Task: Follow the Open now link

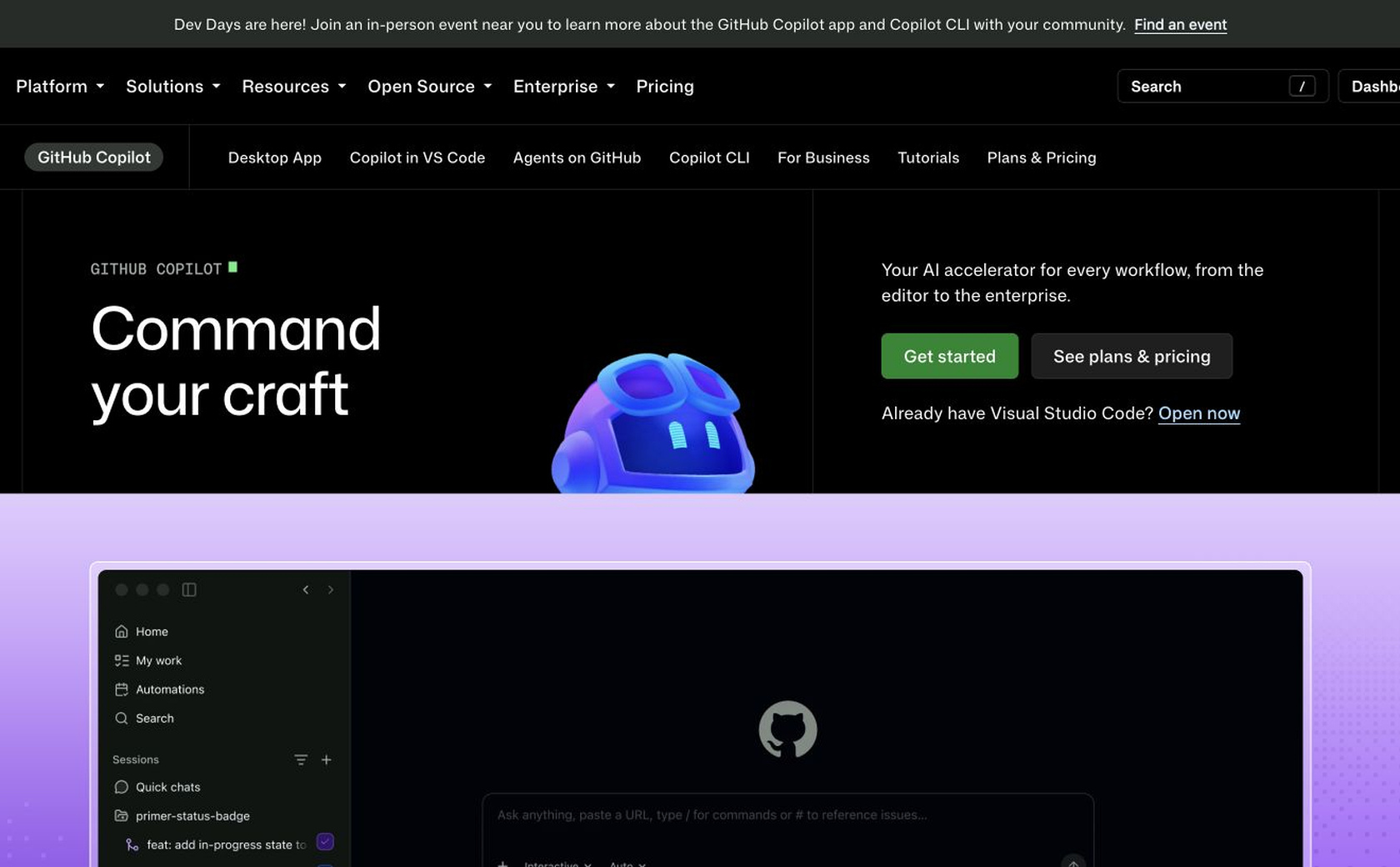Action: pos(1199,413)
